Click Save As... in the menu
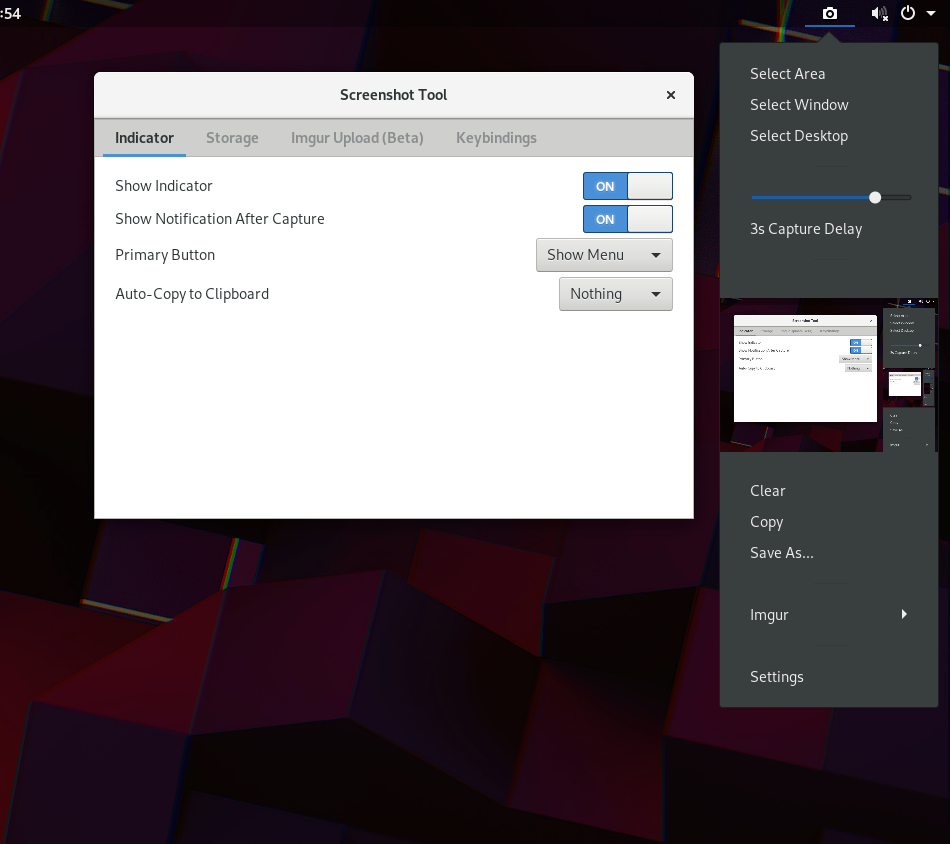The image size is (950, 844). point(781,553)
